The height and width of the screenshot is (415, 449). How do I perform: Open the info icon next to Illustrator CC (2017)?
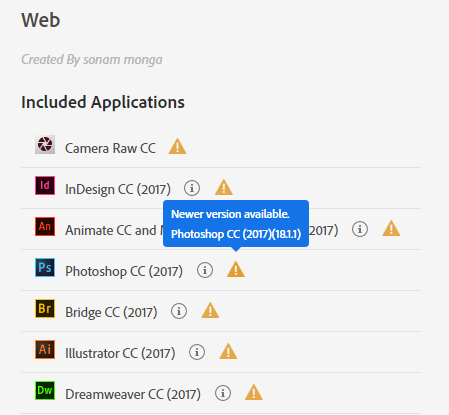pyautogui.click(x=197, y=352)
